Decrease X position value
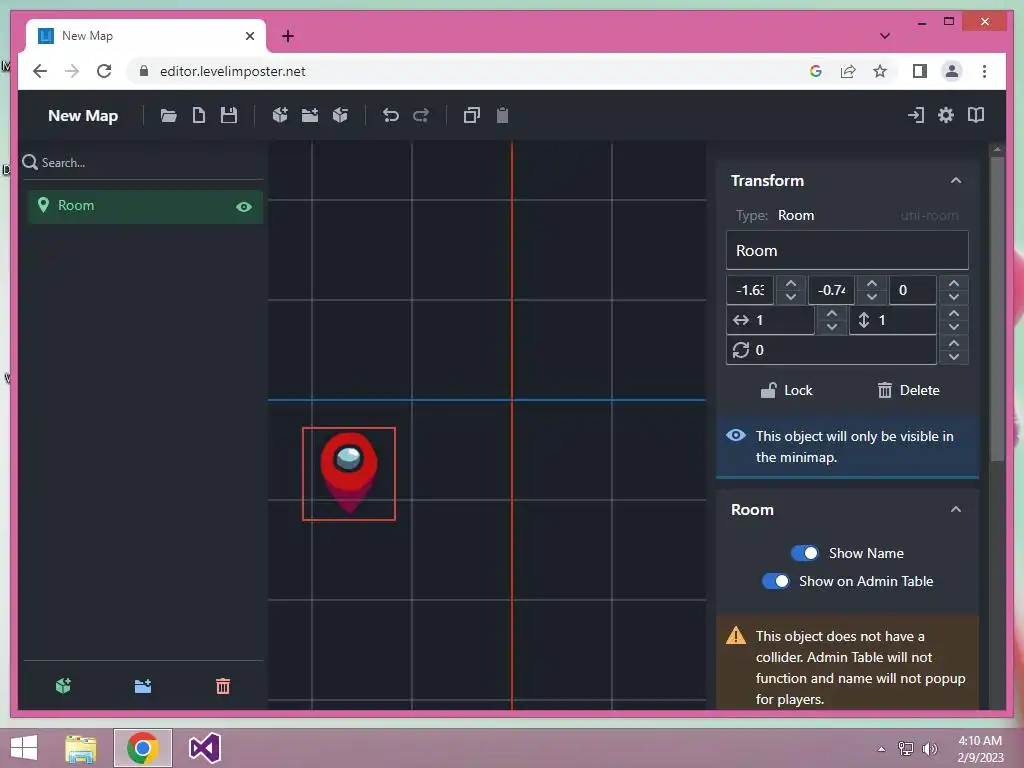The height and width of the screenshot is (768, 1024). click(x=791, y=296)
